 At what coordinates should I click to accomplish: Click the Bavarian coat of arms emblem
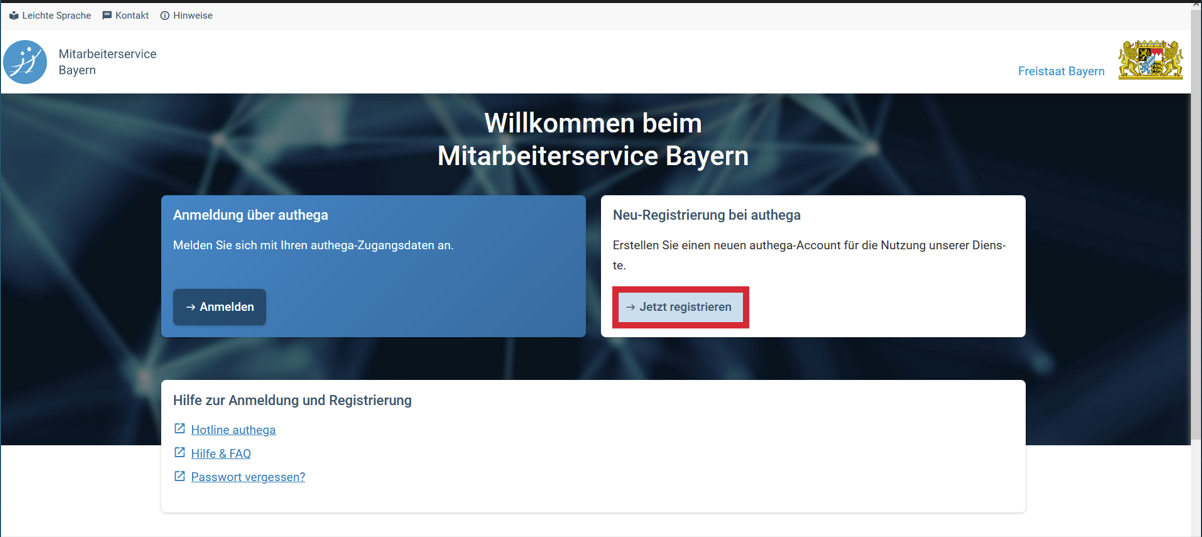[x=1150, y=61]
